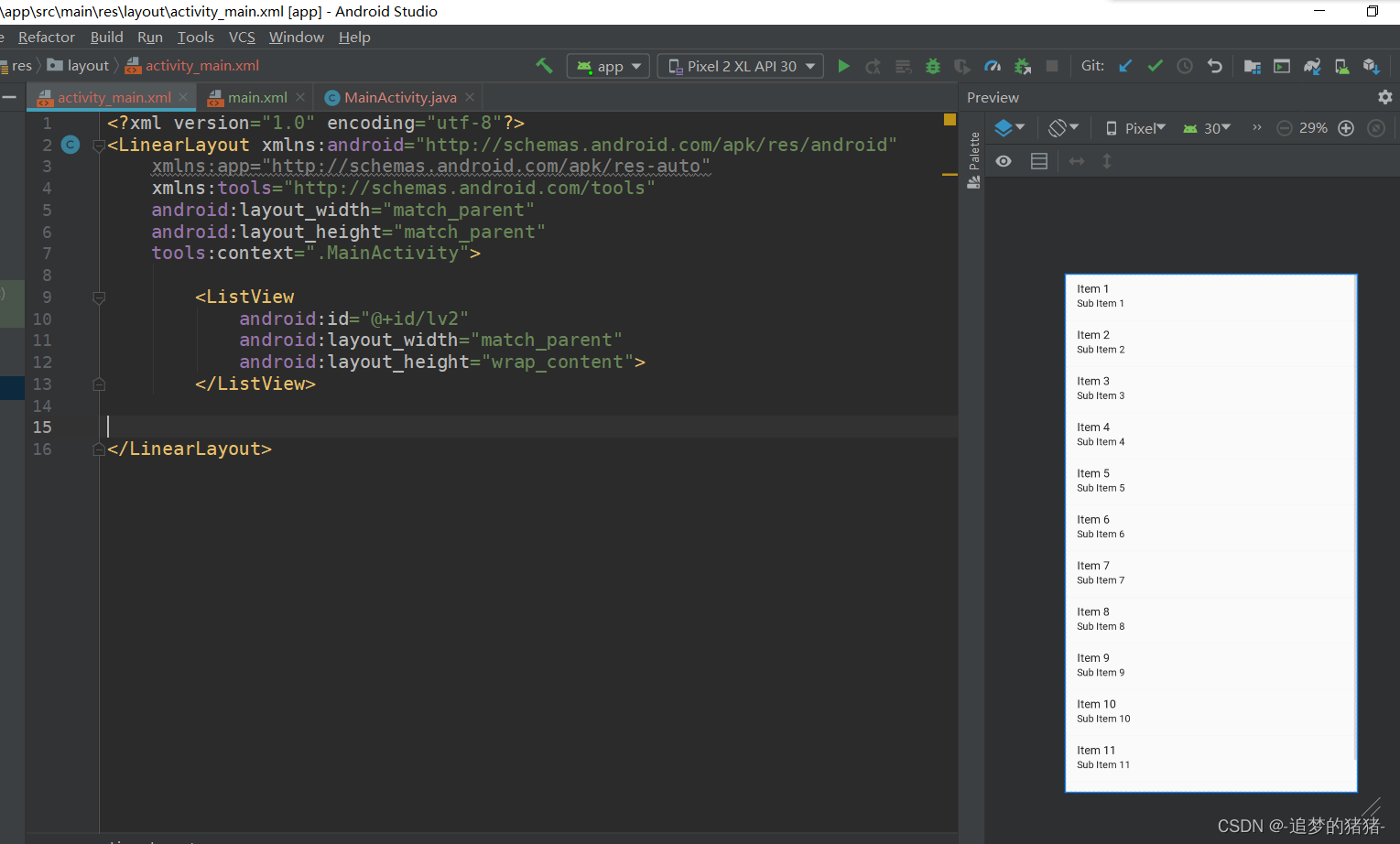
Task: Run the app on Pixel 2 XL emulator
Action: [843, 65]
